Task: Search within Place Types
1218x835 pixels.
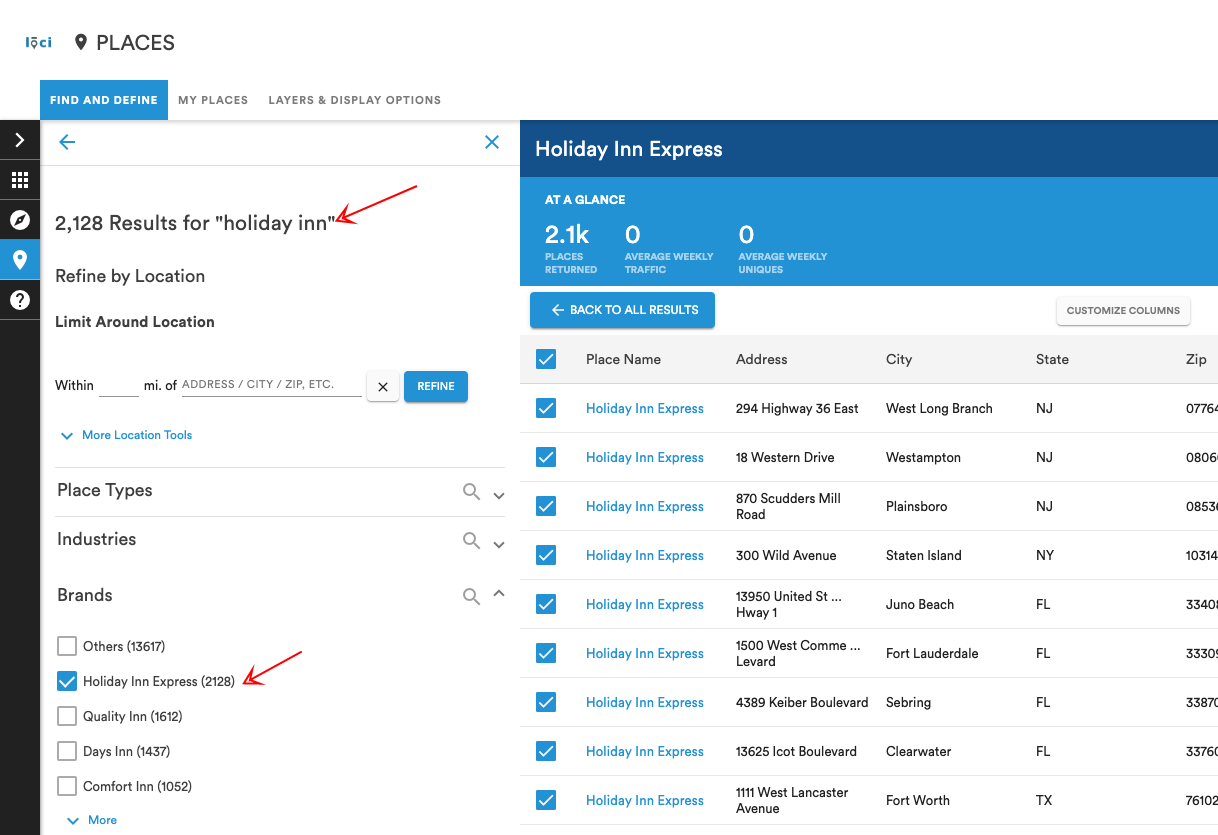Action: click(471, 491)
